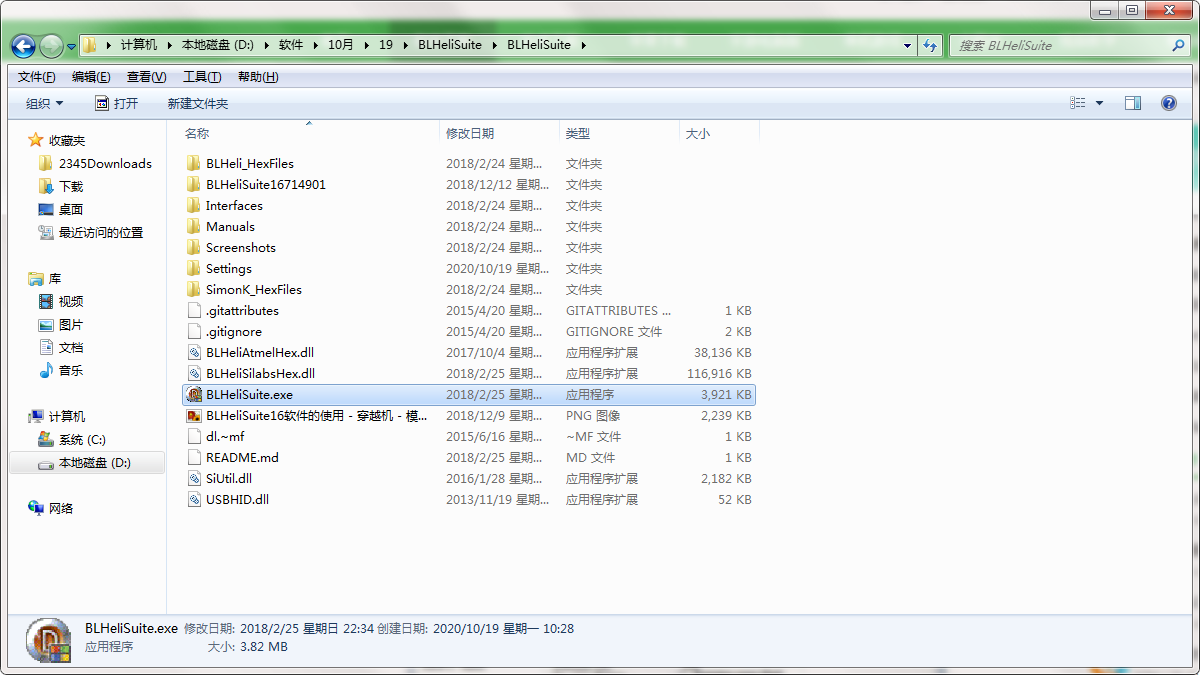Select the 库 node in navigation pane
Screen dimensions: 1200x675
point(54,278)
